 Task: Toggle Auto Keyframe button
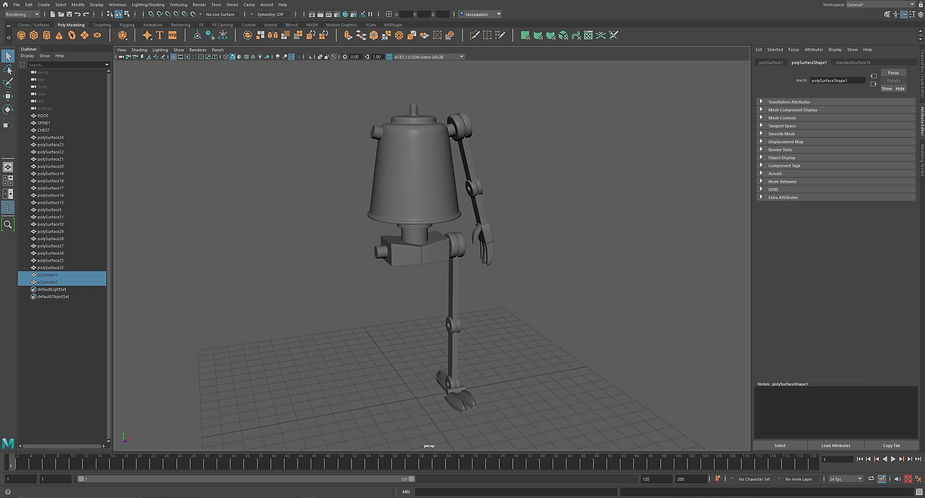[908, 479]
